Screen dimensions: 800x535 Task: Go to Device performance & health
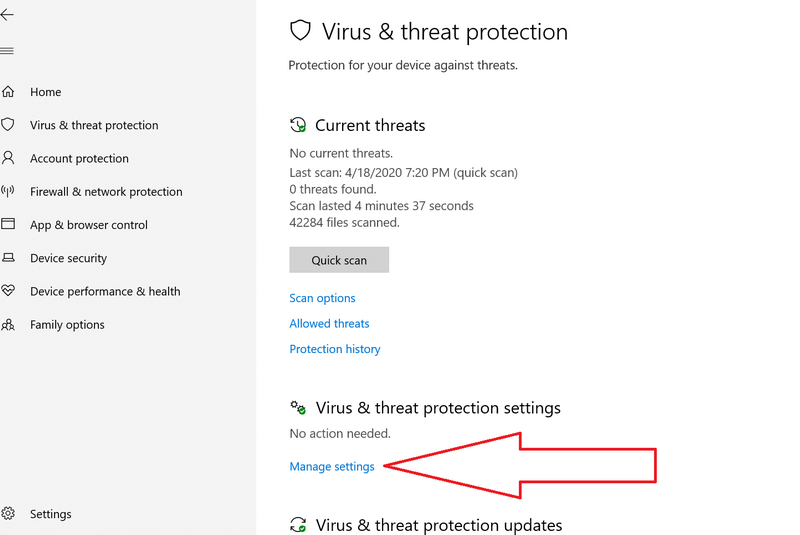point(105,292)
